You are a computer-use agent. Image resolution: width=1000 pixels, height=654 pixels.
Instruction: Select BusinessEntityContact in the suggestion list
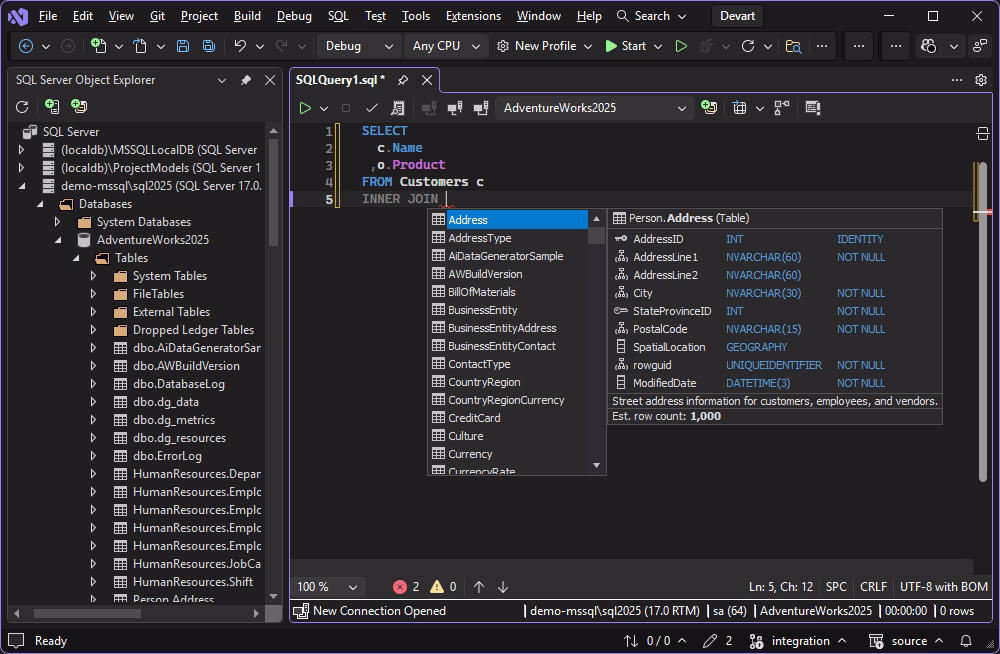coord(508,346)
